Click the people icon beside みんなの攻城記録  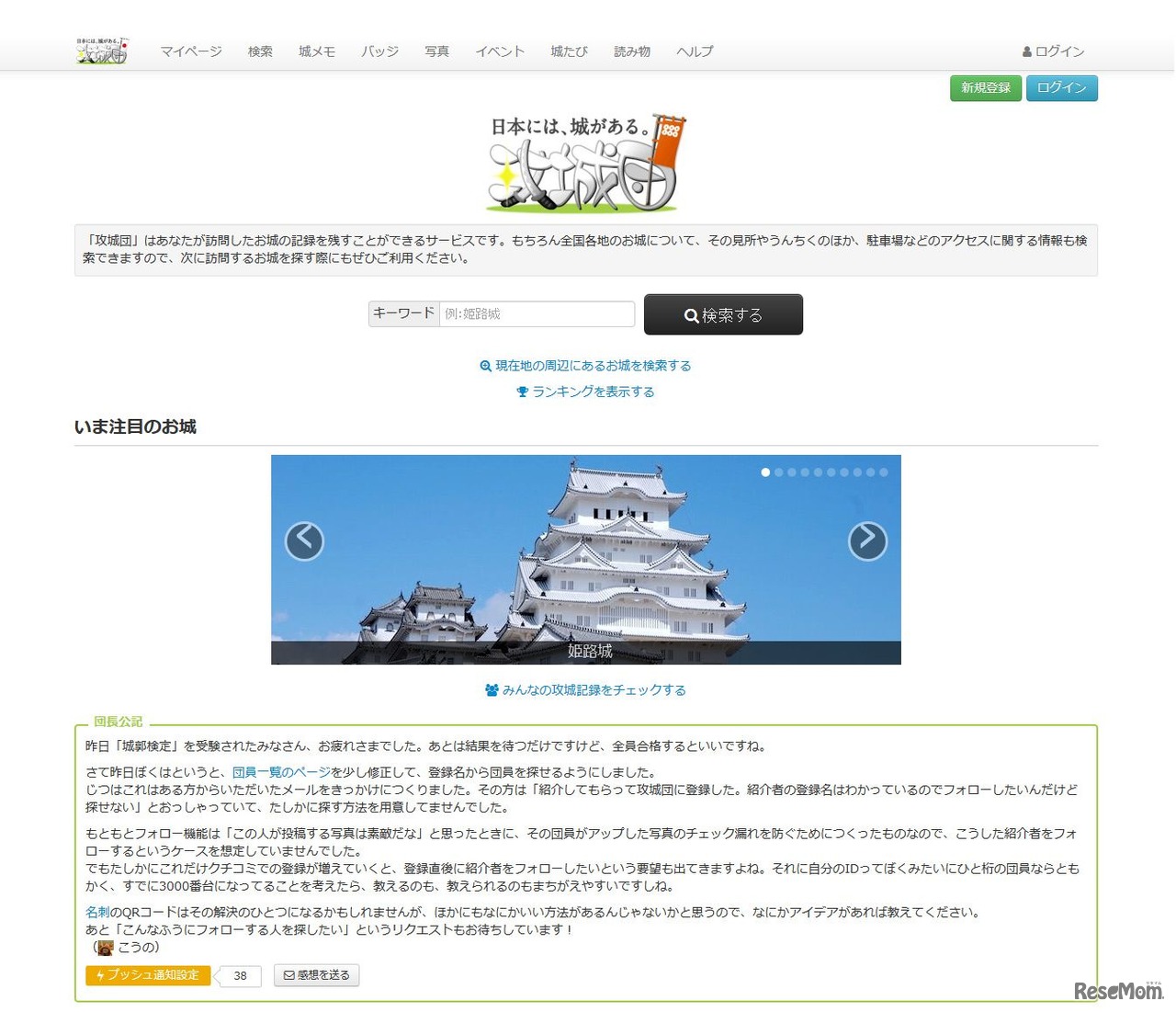(x=491, y=689)
